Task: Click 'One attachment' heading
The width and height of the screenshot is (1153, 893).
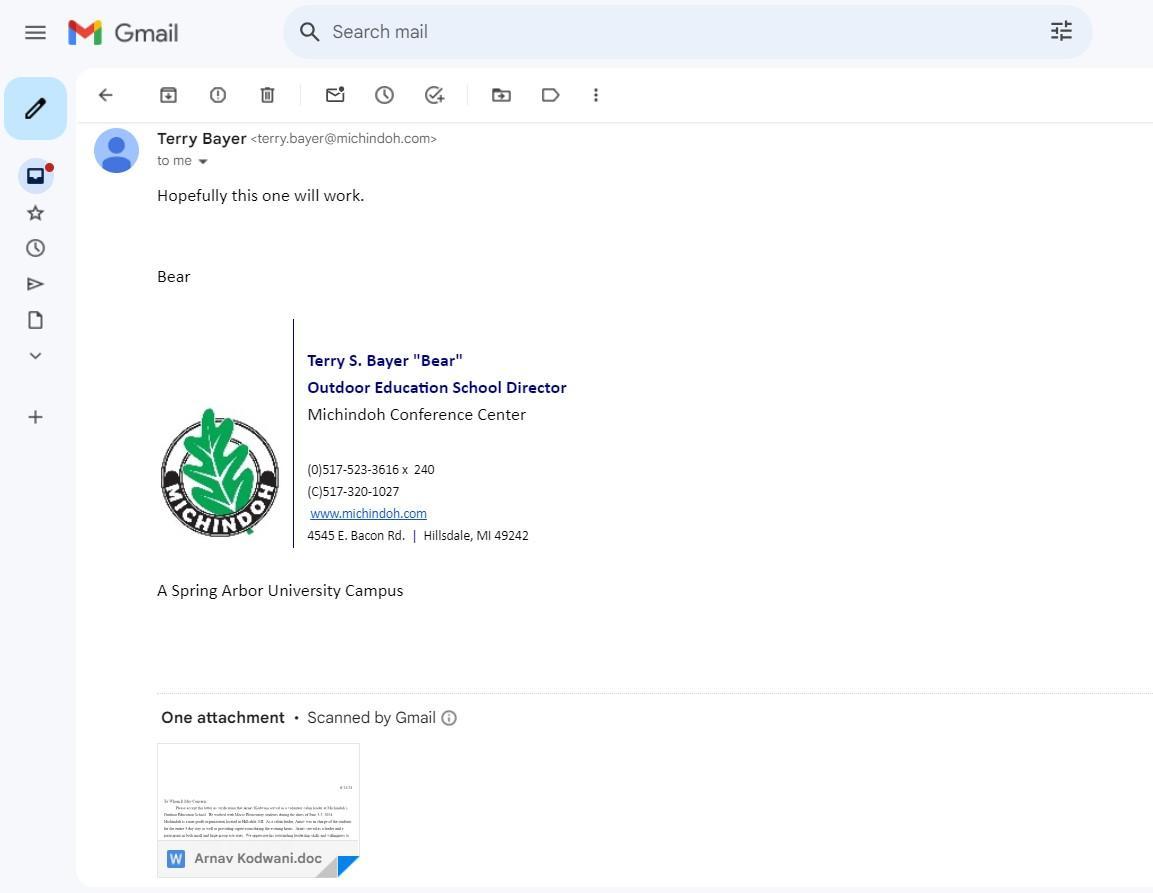Action: (223, 718)
